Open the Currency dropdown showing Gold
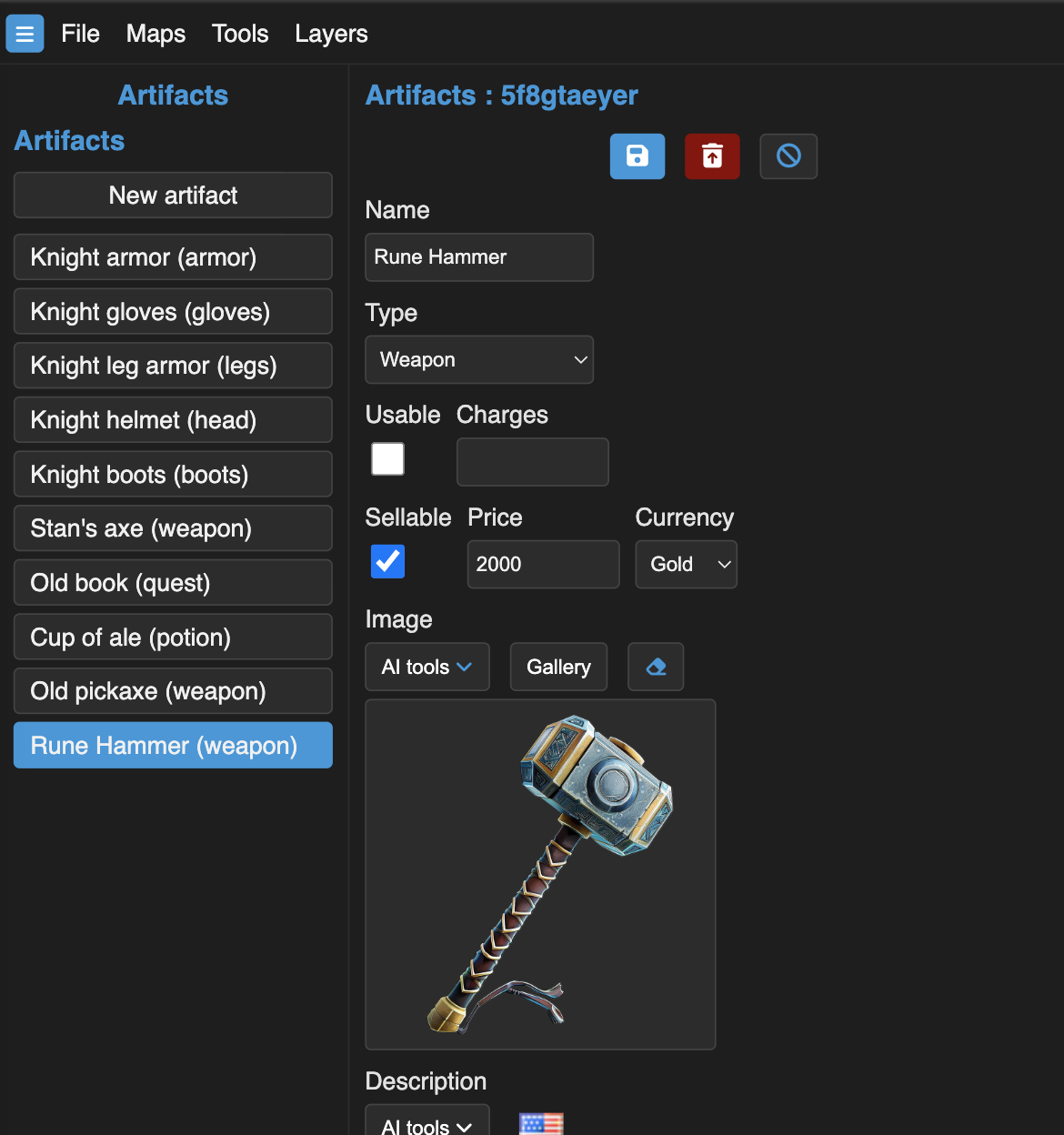 (687, 564)
